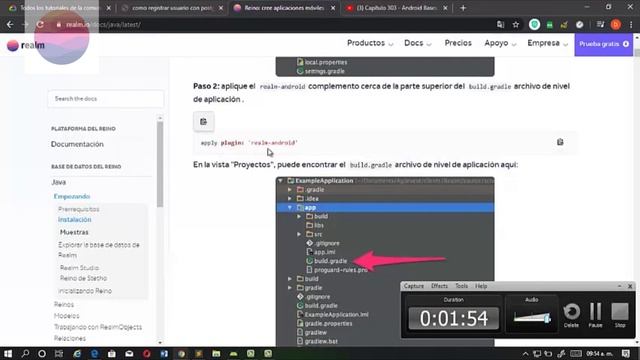640x360 pixels.
Task: Open Help menu in recorder
Action: (x=481, y=286)
